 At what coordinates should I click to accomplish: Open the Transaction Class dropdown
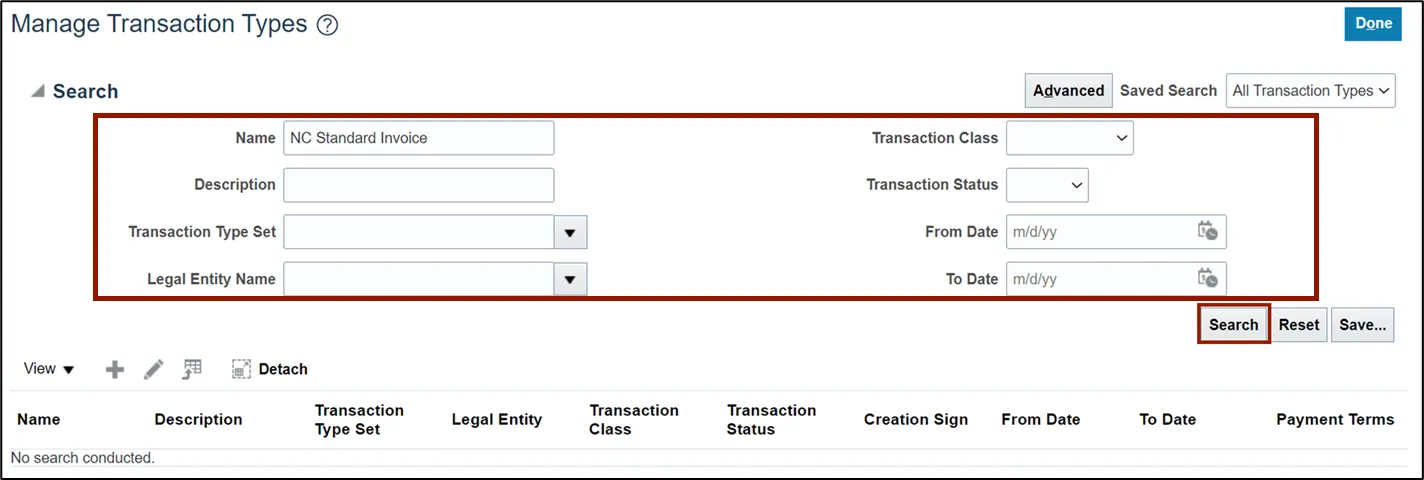point(1069,138)
